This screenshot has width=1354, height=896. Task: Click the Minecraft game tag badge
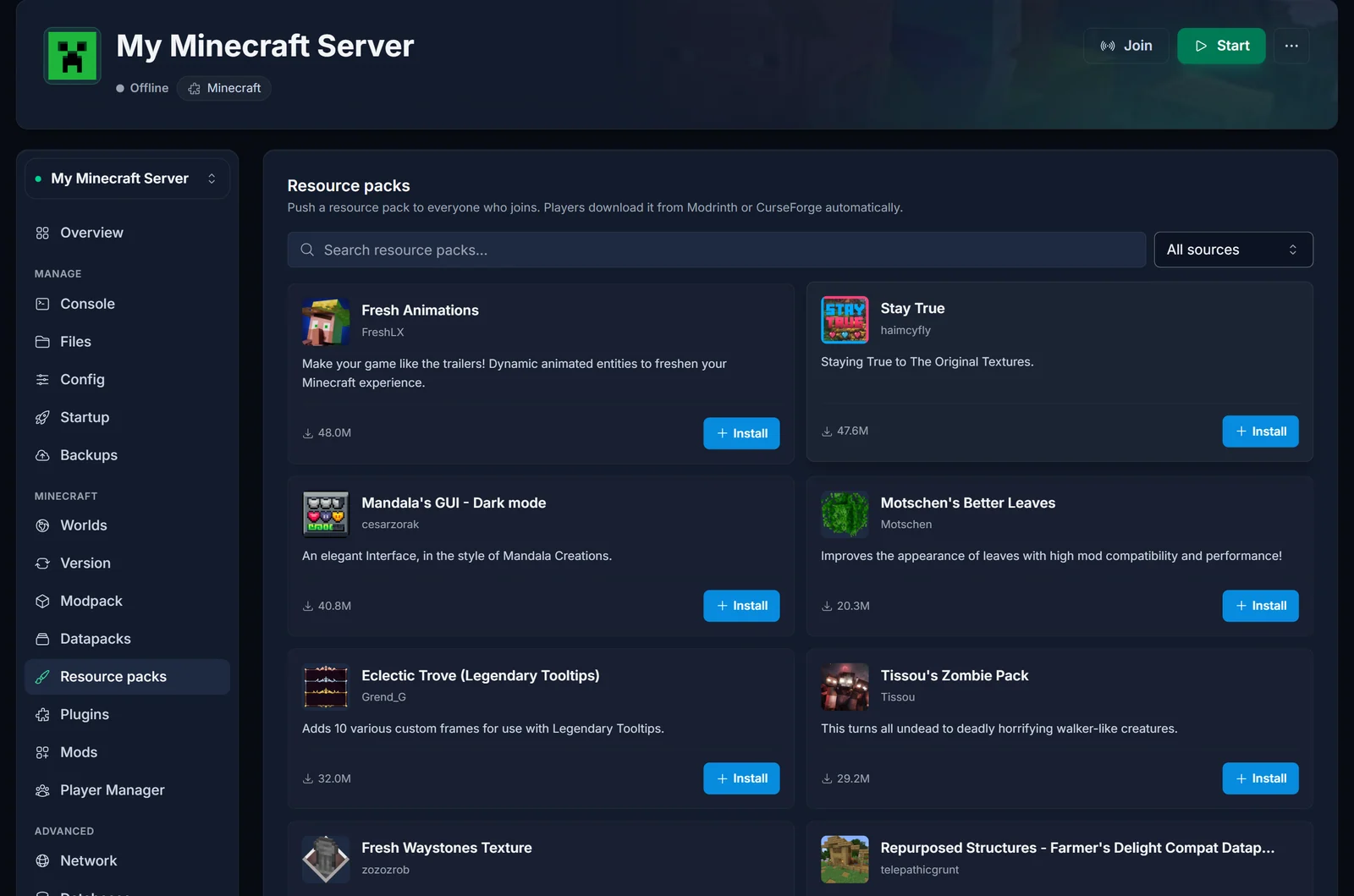(x=224, y=88)
